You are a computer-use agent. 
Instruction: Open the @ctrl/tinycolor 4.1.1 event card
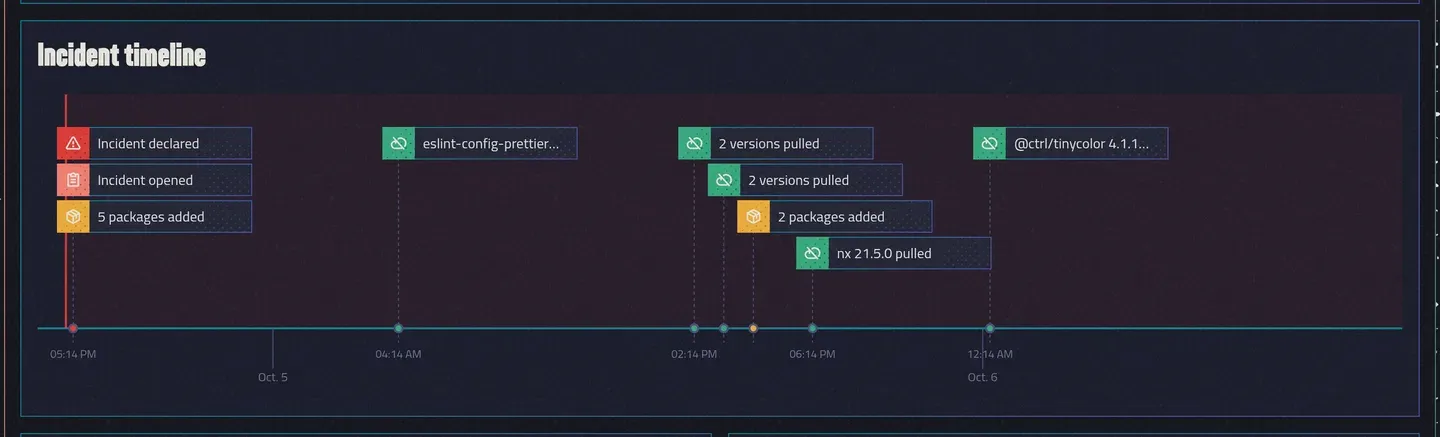(1070, 143)
